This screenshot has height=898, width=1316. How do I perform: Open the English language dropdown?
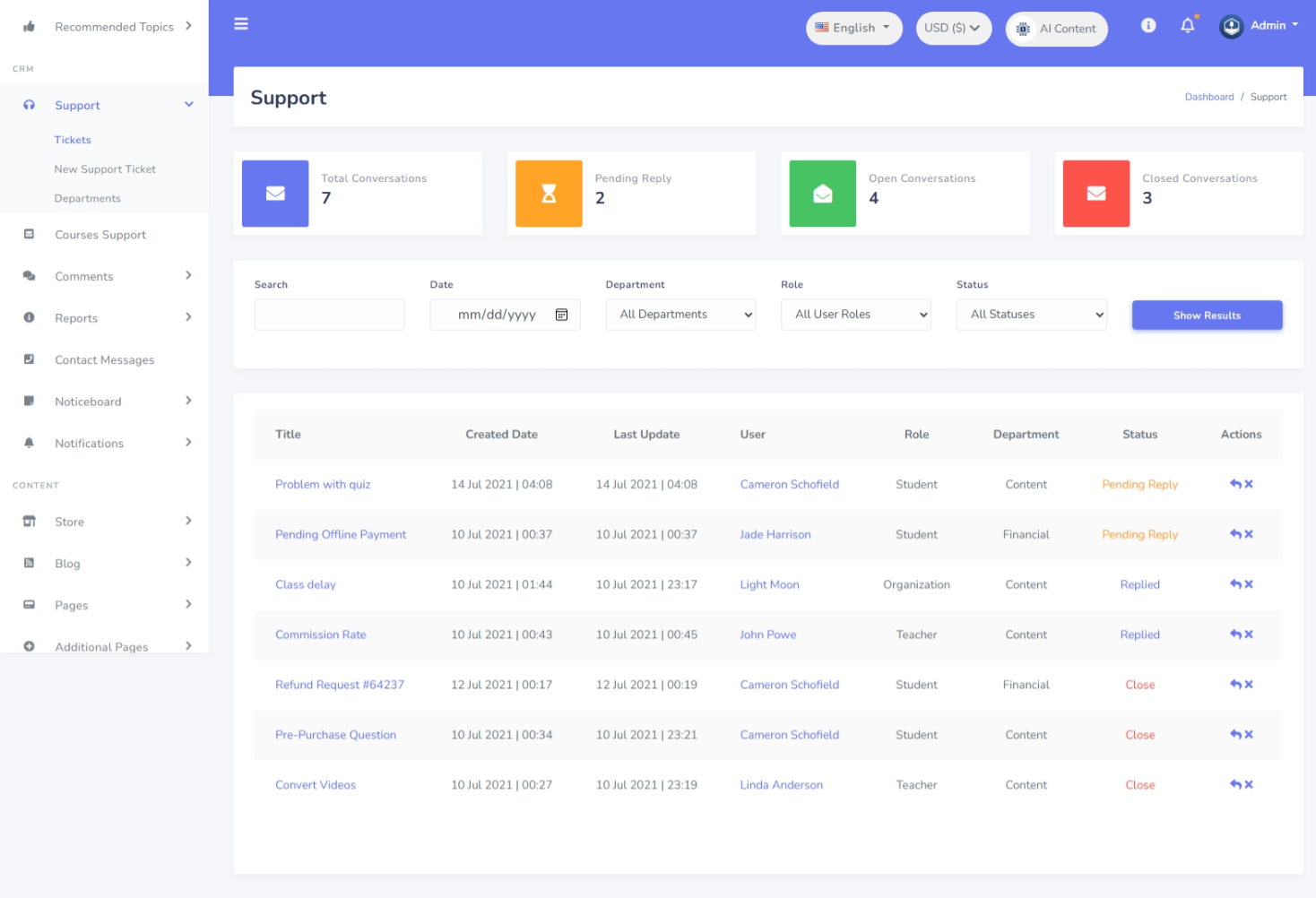[x=853, y=28]
